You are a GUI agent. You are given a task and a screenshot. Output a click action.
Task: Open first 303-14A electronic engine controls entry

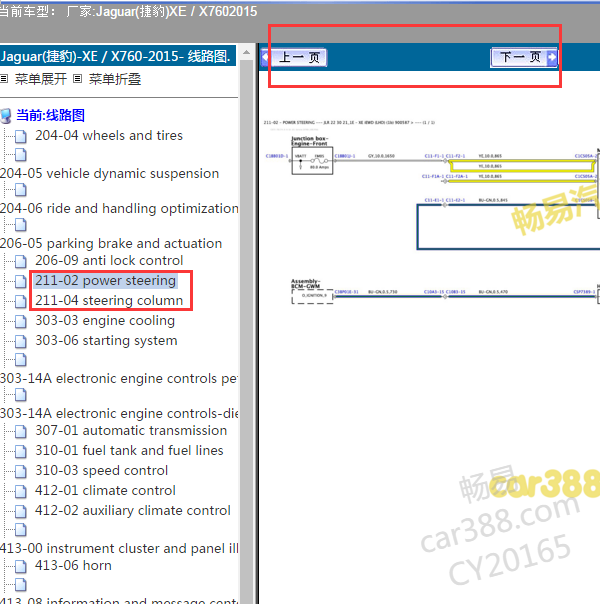119,379
